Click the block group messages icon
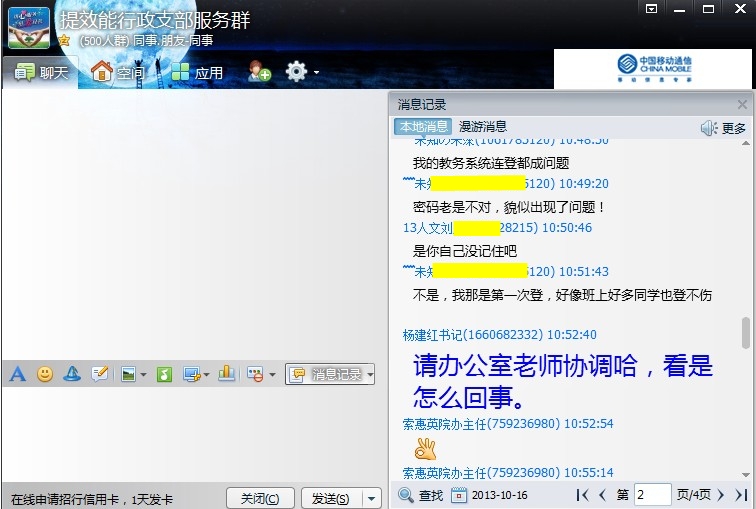 tap(255, 375)
